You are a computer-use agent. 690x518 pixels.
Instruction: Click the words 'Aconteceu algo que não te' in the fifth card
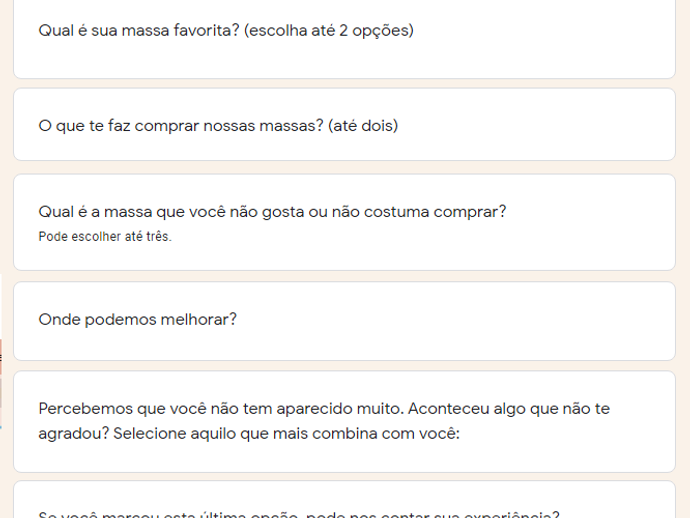509,409
